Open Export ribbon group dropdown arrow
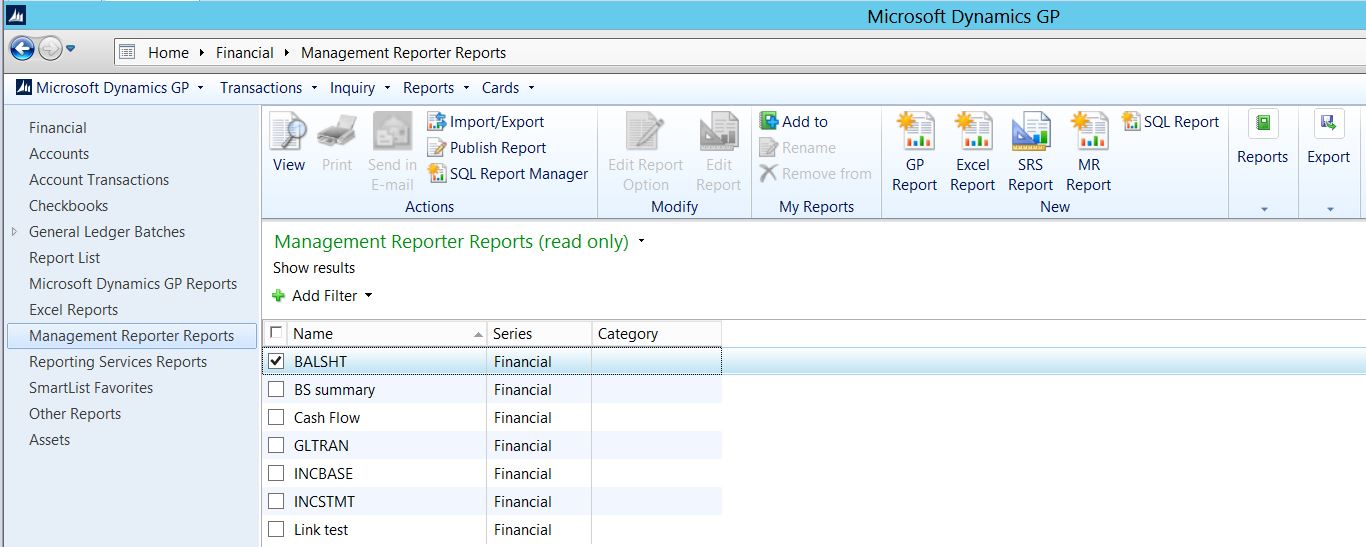This screenshot has width=1366, height=547. click(1329, 209)
